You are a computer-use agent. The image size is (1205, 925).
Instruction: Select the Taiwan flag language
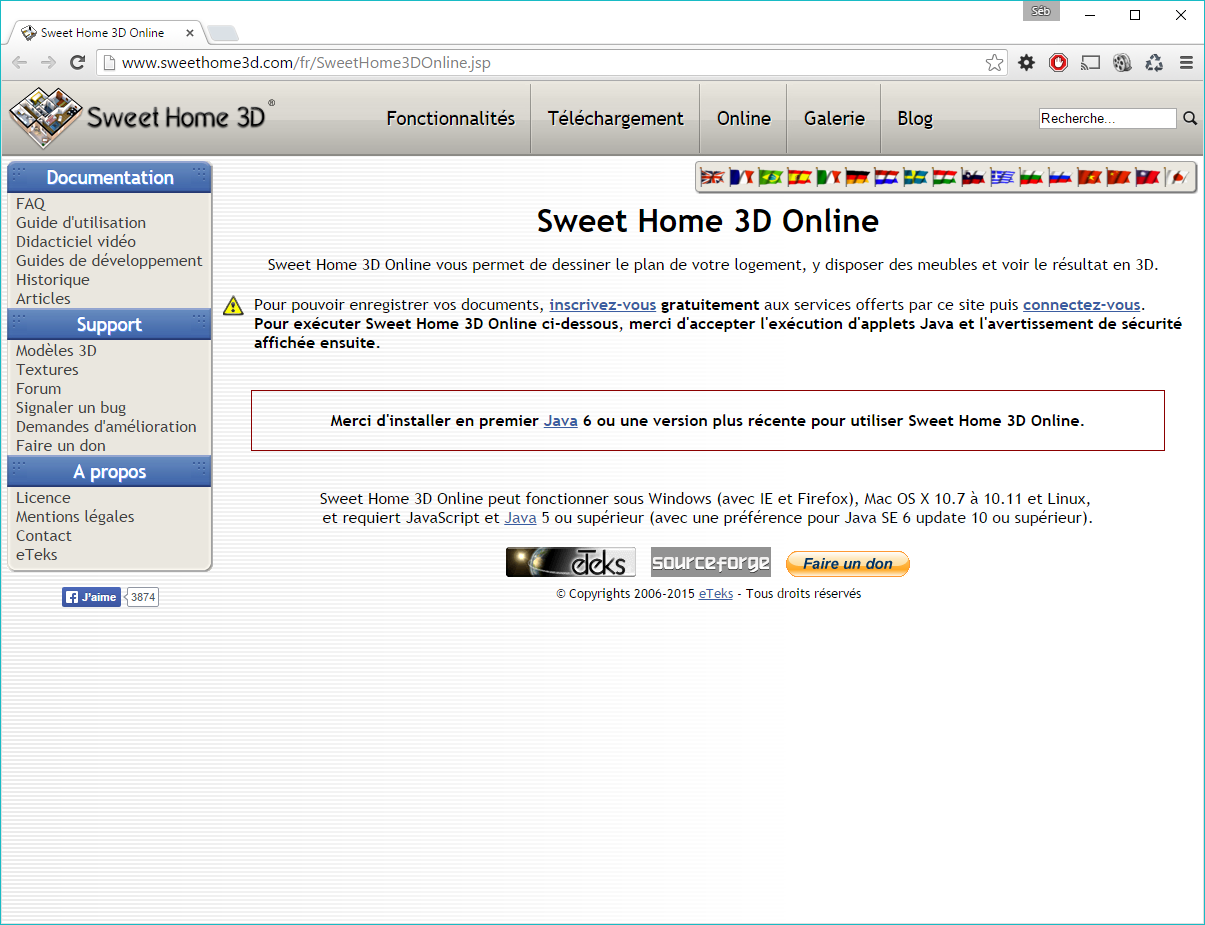(1147, 177)
